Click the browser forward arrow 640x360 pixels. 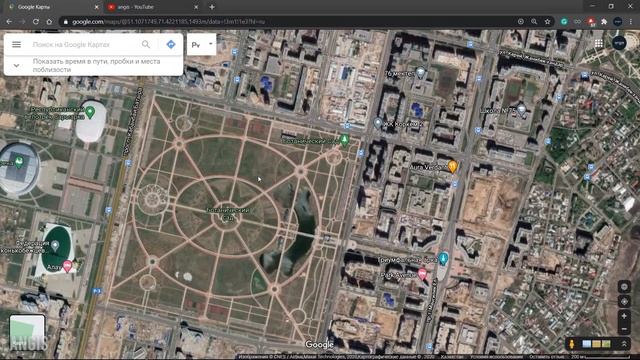[22, 22]
